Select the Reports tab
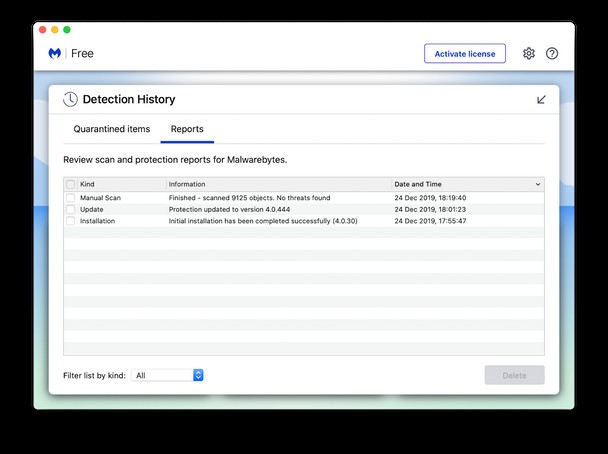 pyautogui.click(x=187, y=129)
